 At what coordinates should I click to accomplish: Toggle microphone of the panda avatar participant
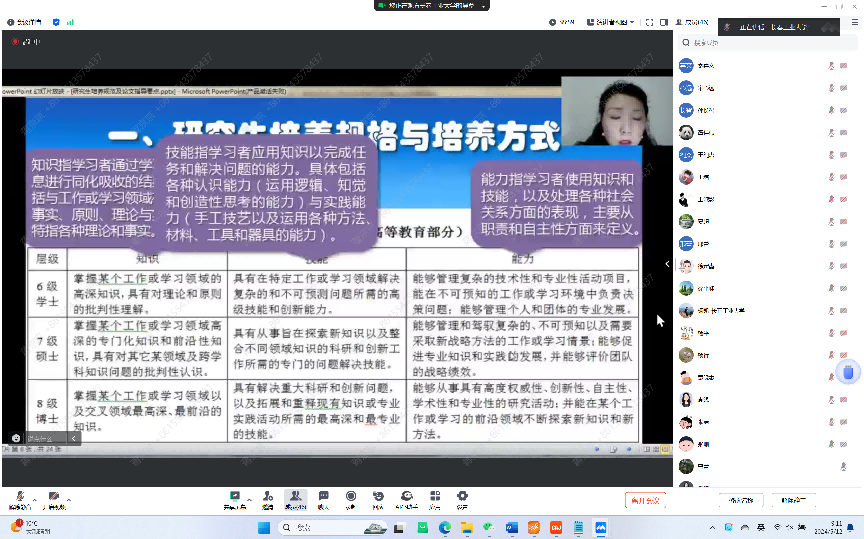(x=830, y=132)
